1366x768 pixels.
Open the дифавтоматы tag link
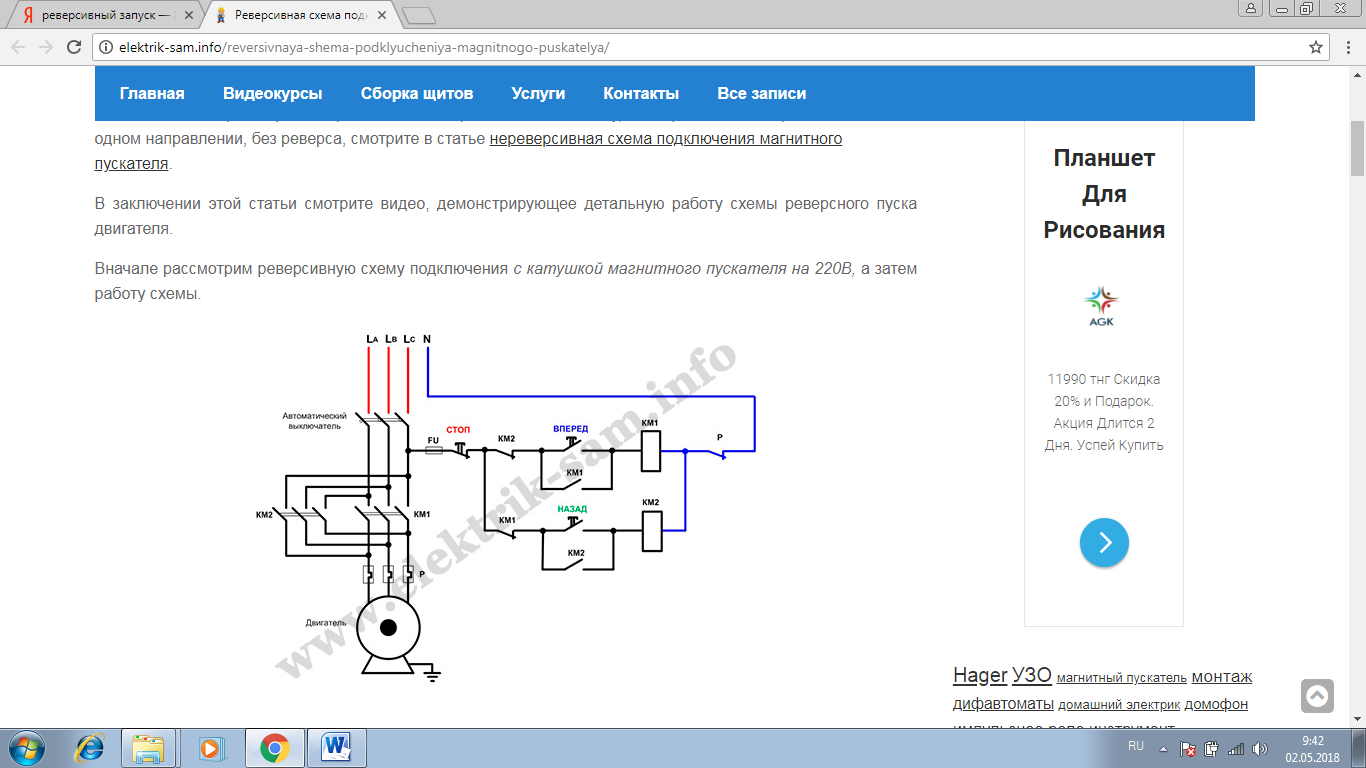(x=1003, y=704)
